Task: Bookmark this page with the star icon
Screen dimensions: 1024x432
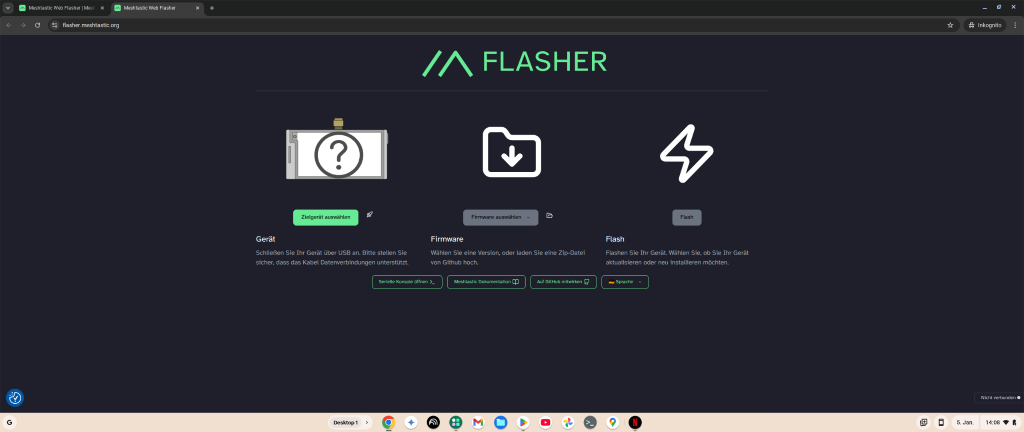Action: (x=950, y=25)
